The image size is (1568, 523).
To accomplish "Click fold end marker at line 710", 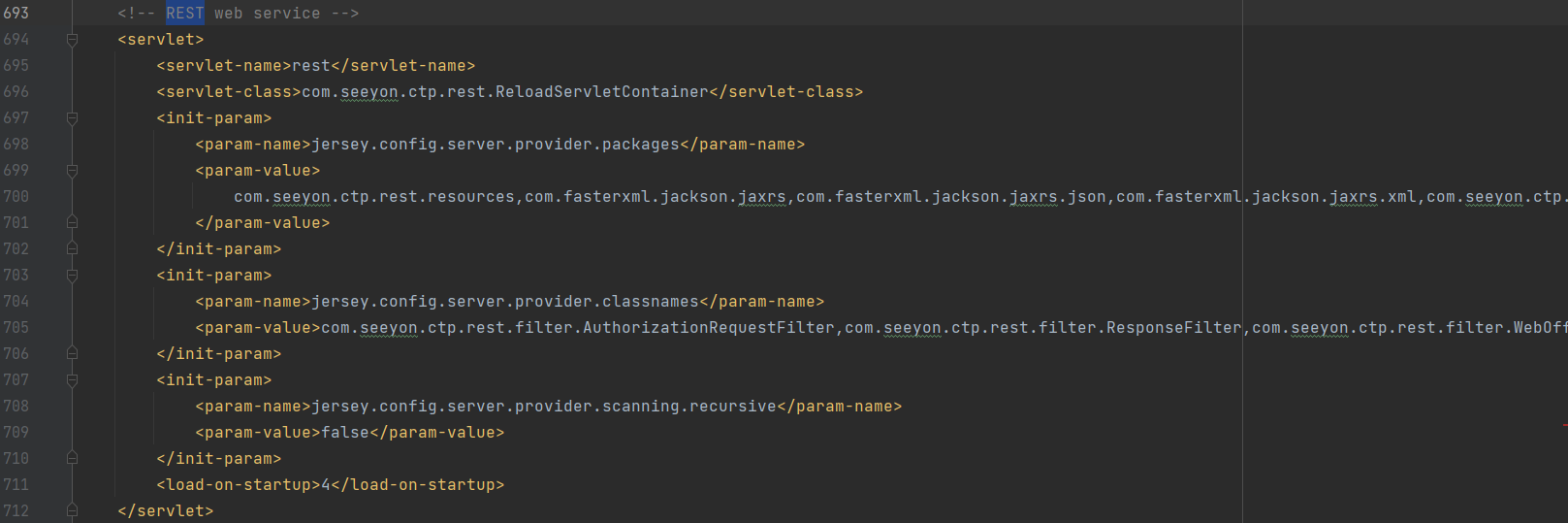I will 72,459.
